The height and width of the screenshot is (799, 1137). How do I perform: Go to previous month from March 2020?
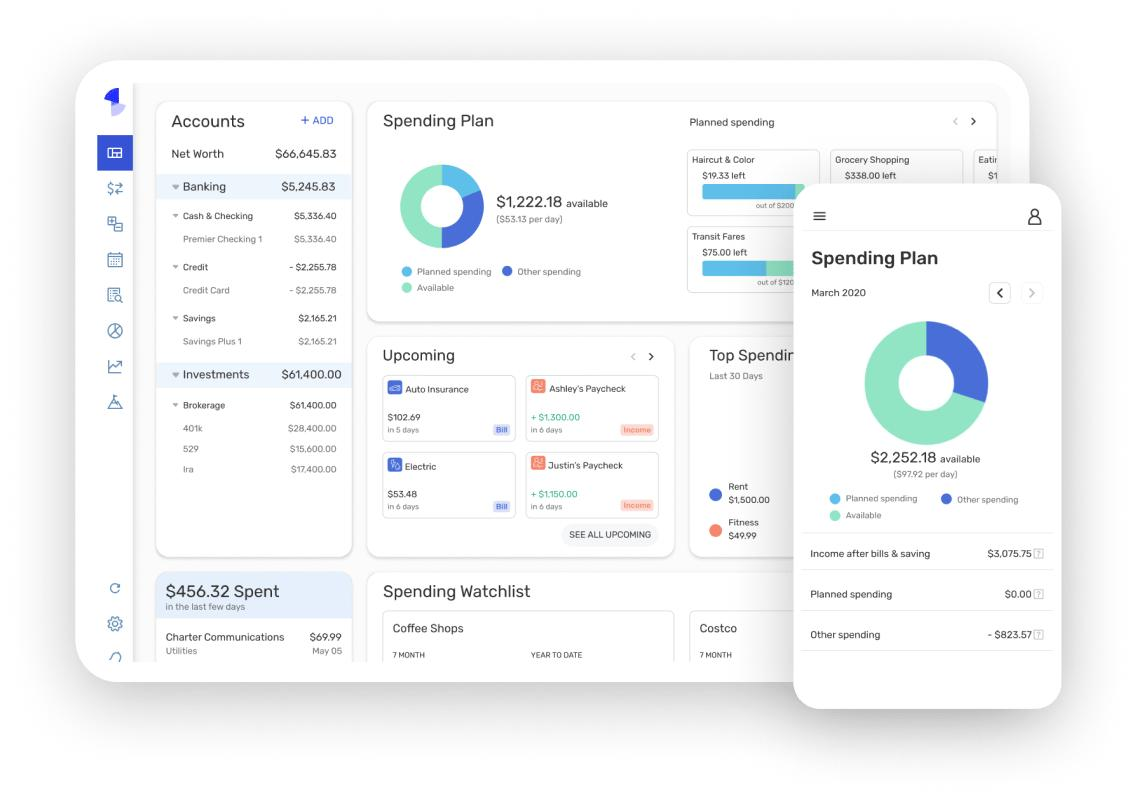pos(1000,293)
